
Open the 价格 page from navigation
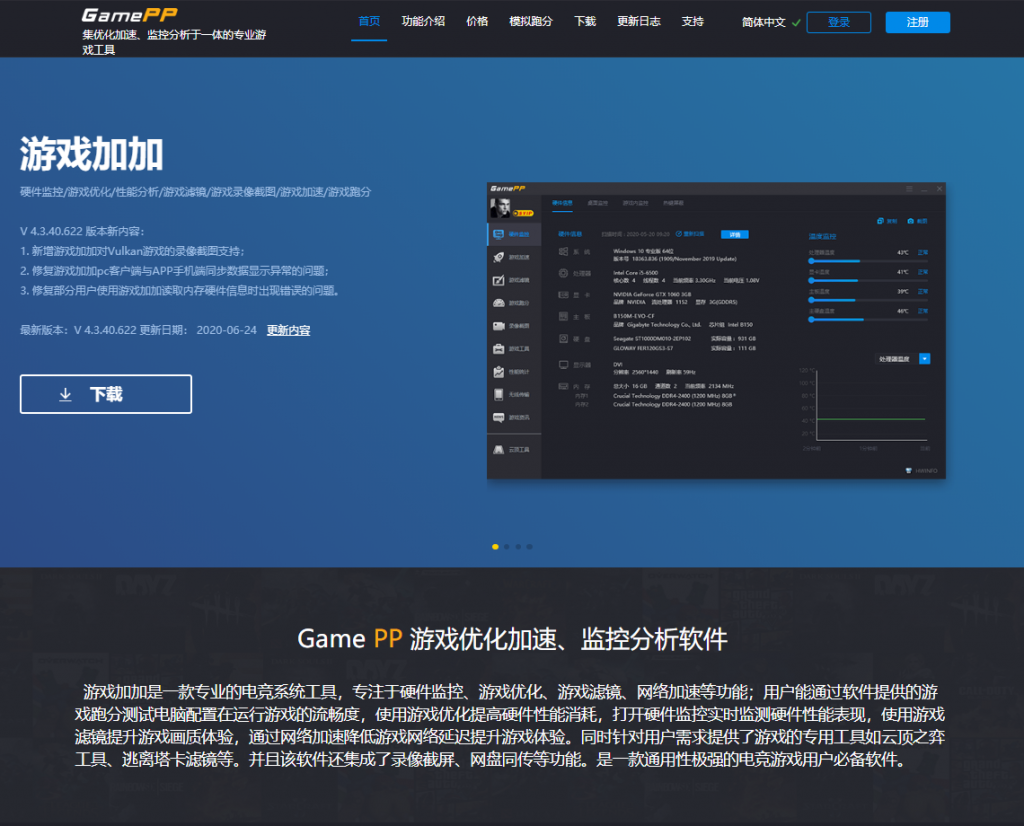pos(477,21)
